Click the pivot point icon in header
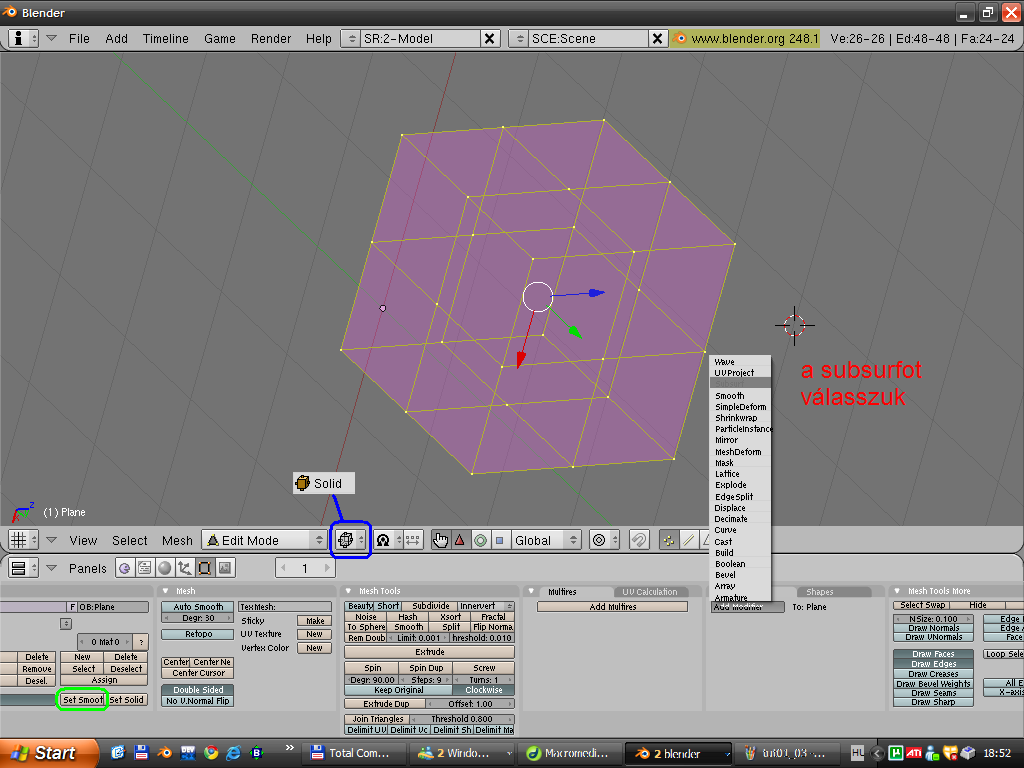This screenshot has width=1024, height=768. (x=382, y=540)
